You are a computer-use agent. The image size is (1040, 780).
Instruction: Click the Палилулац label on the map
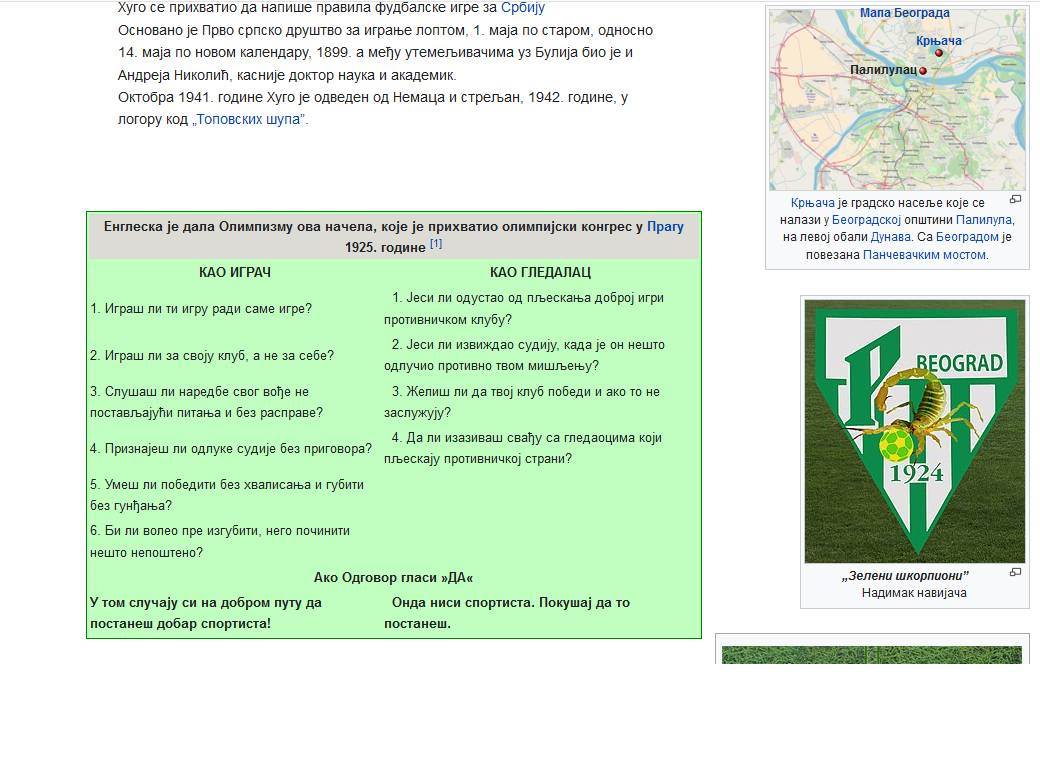click(x=883, y=70)
